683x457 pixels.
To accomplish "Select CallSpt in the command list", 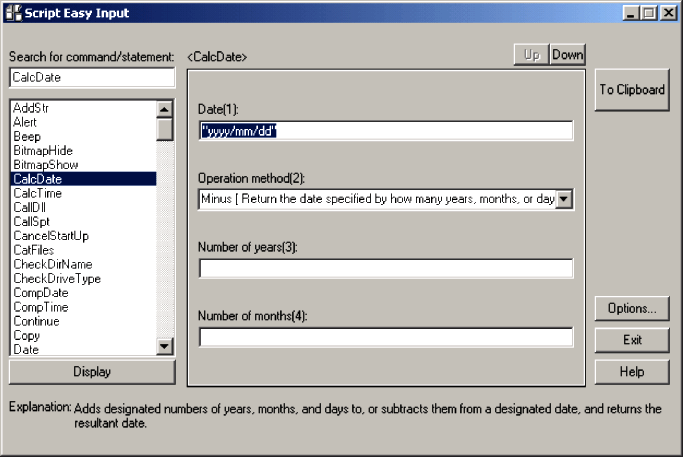I will click(83, 222).
